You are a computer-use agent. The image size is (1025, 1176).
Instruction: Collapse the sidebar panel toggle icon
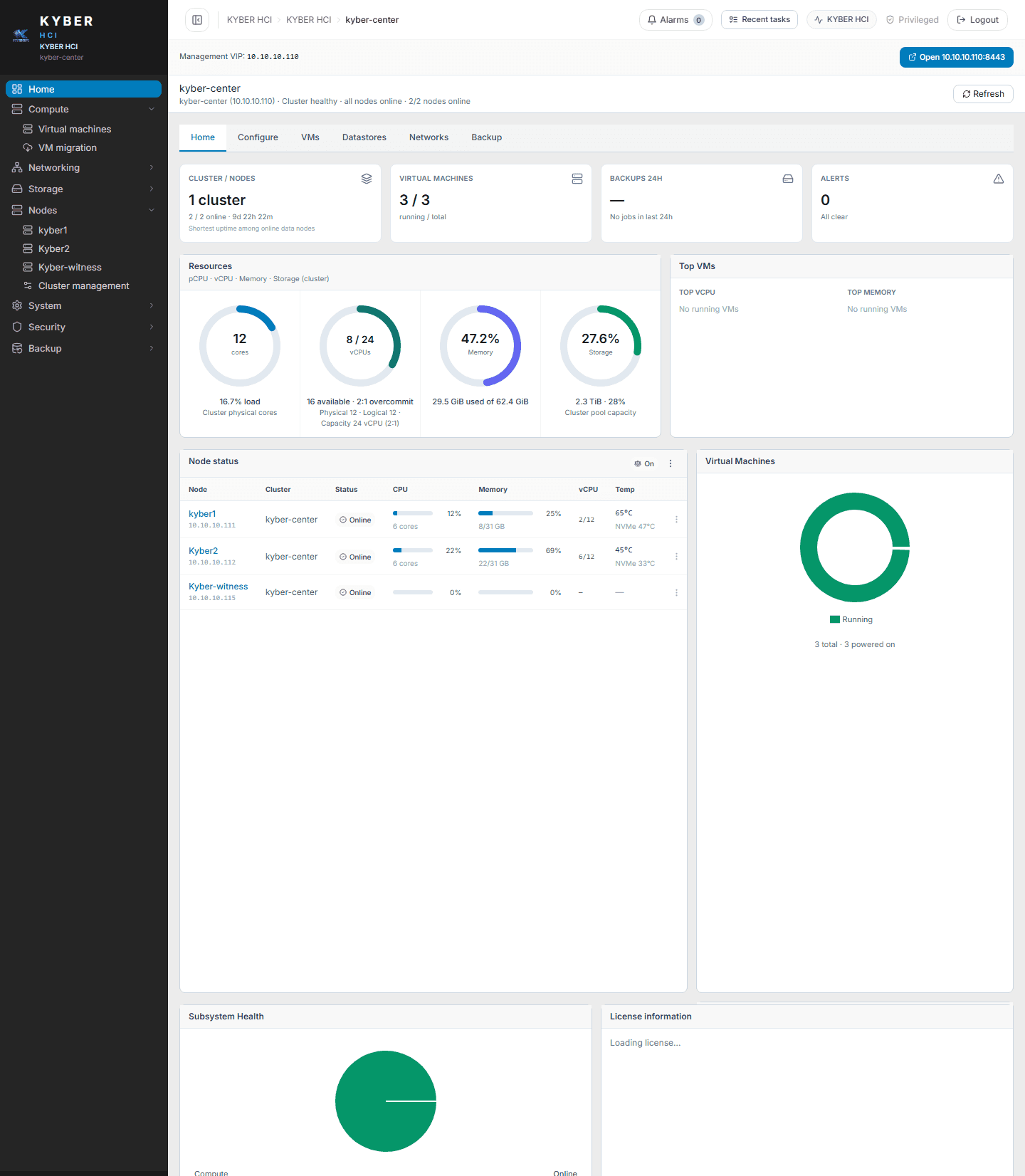coord(197,20)
